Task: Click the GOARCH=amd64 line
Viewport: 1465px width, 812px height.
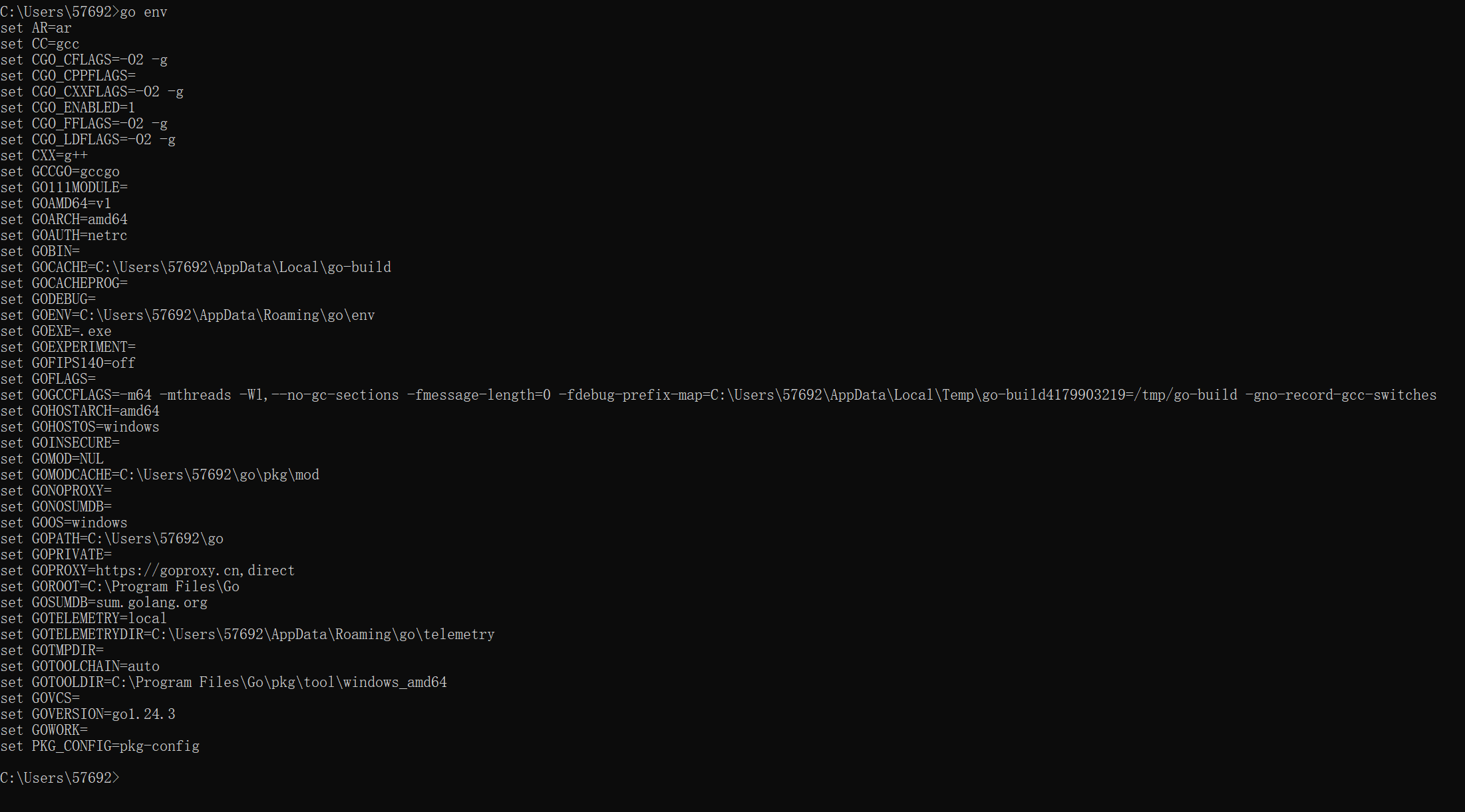Action: tap(64, 219)
